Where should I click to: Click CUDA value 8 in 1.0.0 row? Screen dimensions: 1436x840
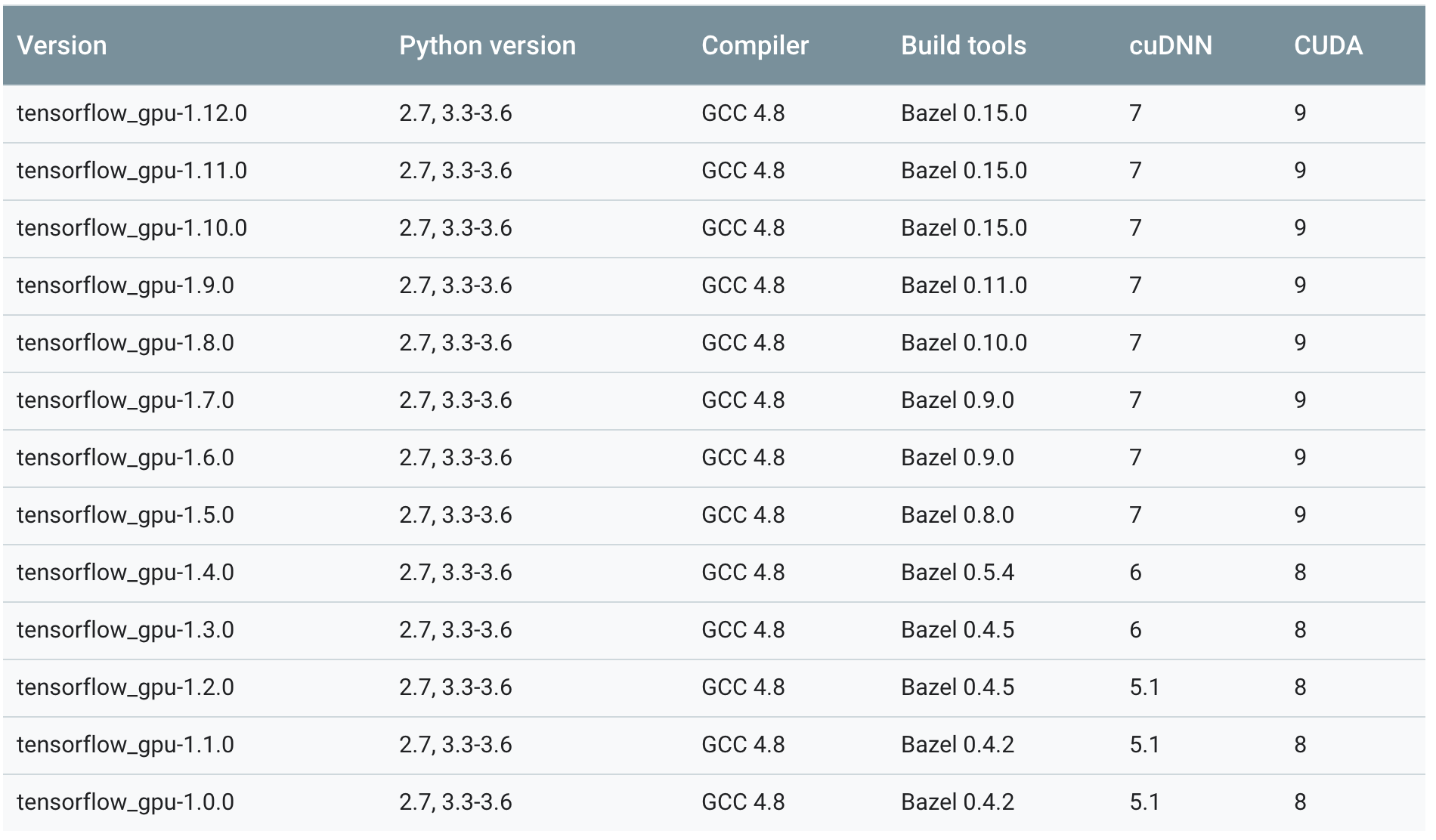click(x=1300, y=802)
